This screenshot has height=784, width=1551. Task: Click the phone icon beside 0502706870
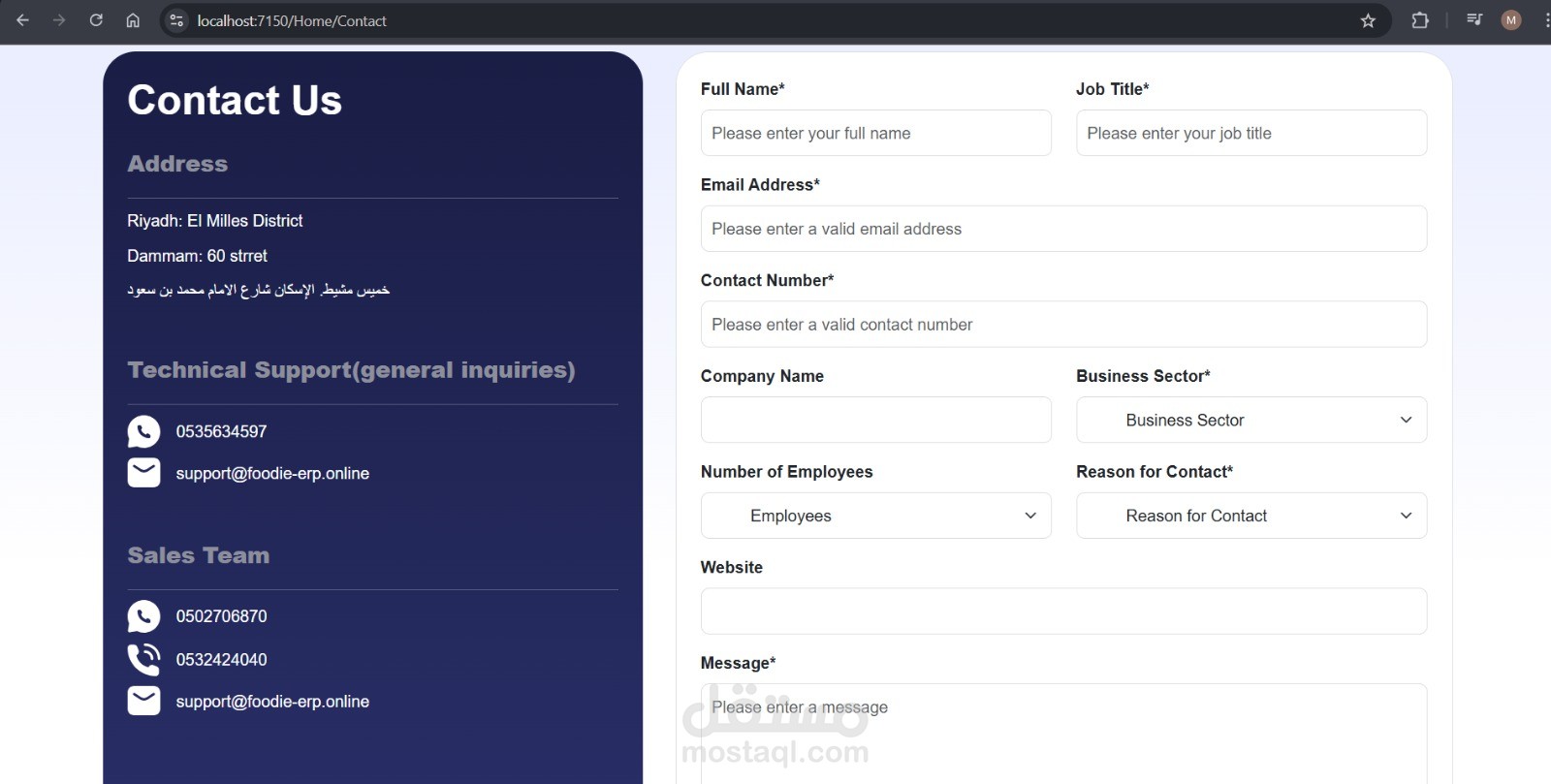point(143,616)
